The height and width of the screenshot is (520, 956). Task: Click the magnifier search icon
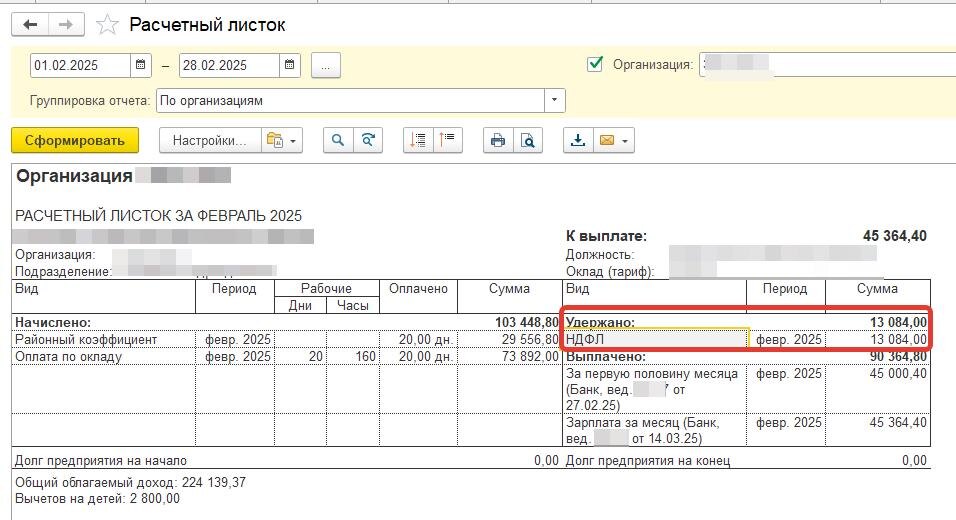338,140
